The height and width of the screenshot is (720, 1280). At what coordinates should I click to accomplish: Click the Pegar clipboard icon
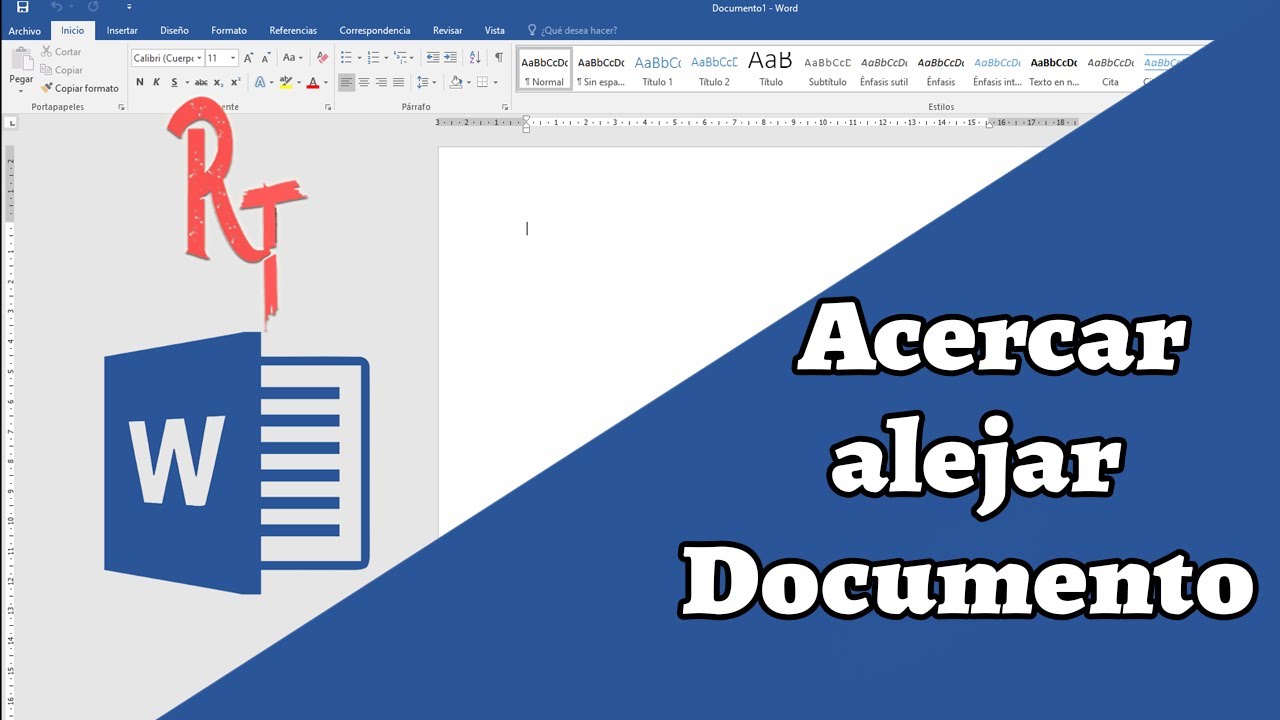coord(21,58)
